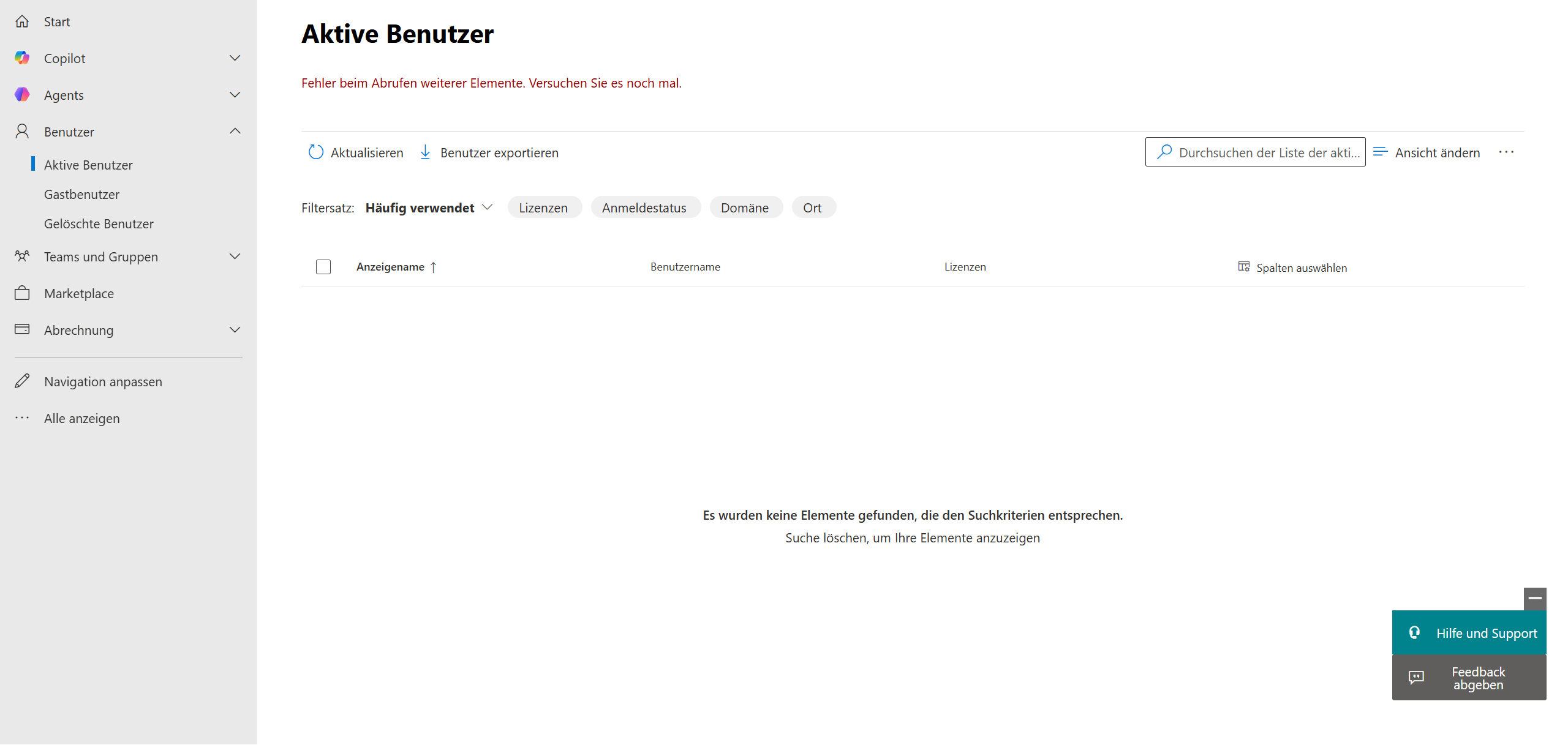Click the feedback speech bubble icon
Screen dimensions: 1568x745
point(1416,678)
